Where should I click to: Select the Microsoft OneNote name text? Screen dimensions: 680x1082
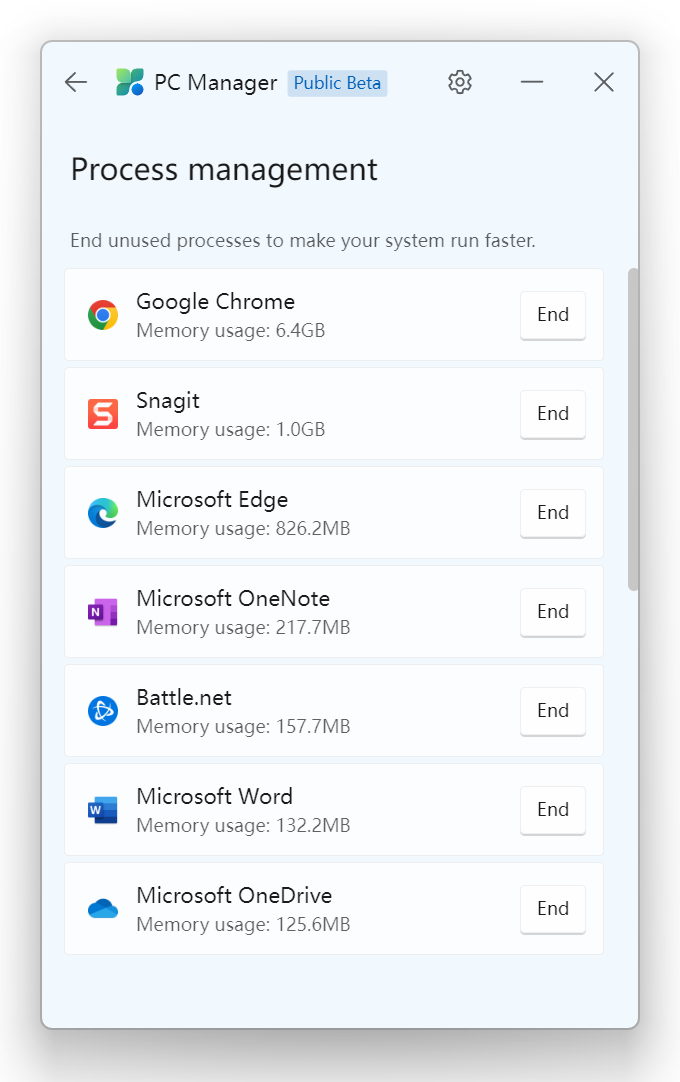click(x=233, y=598)
